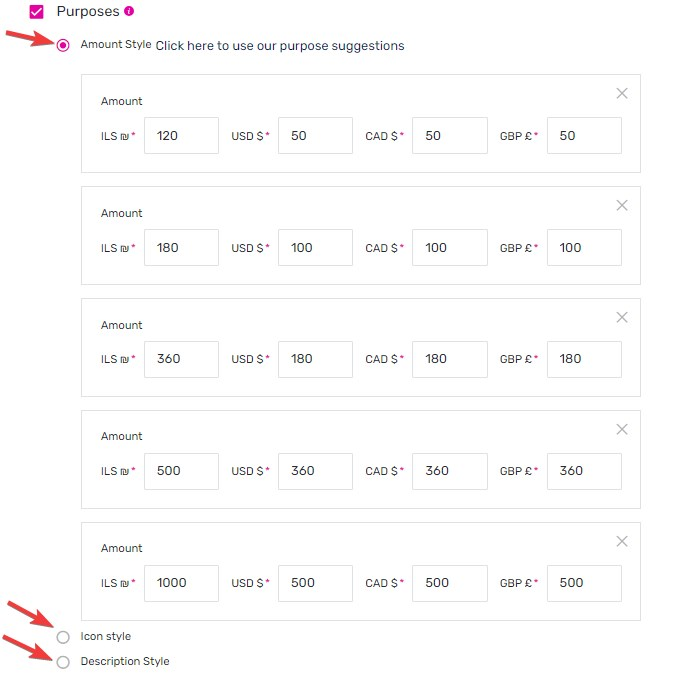Click the CAD field showing 100
Viewport: 677px width, 687px height.
tap(450, 248)
